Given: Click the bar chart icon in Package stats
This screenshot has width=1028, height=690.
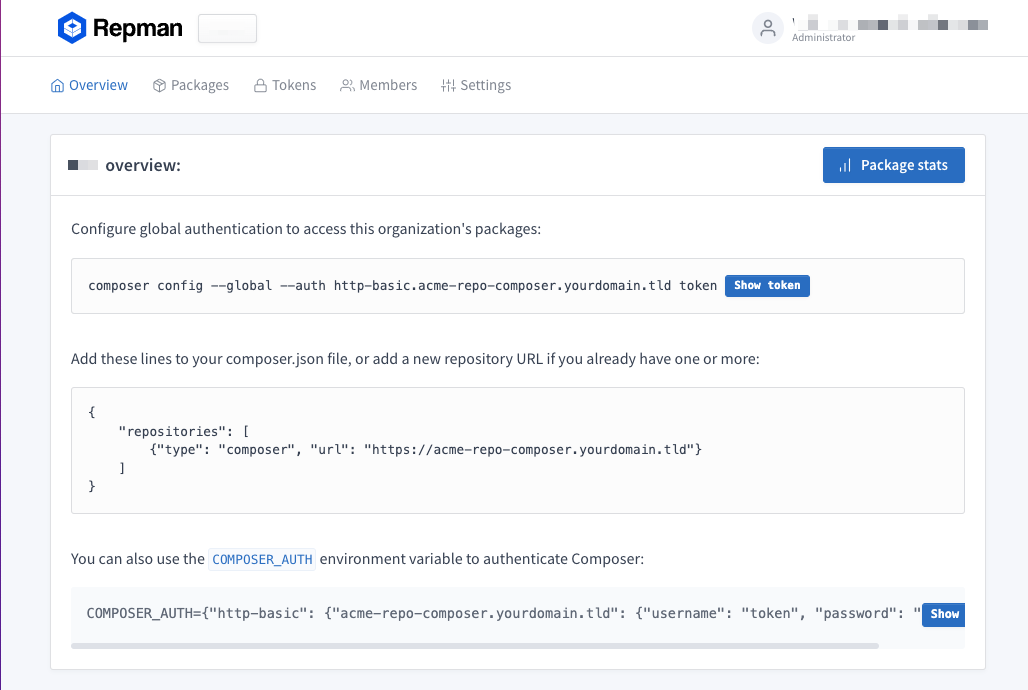Looking at the screenshot, I should pos(845,165).
